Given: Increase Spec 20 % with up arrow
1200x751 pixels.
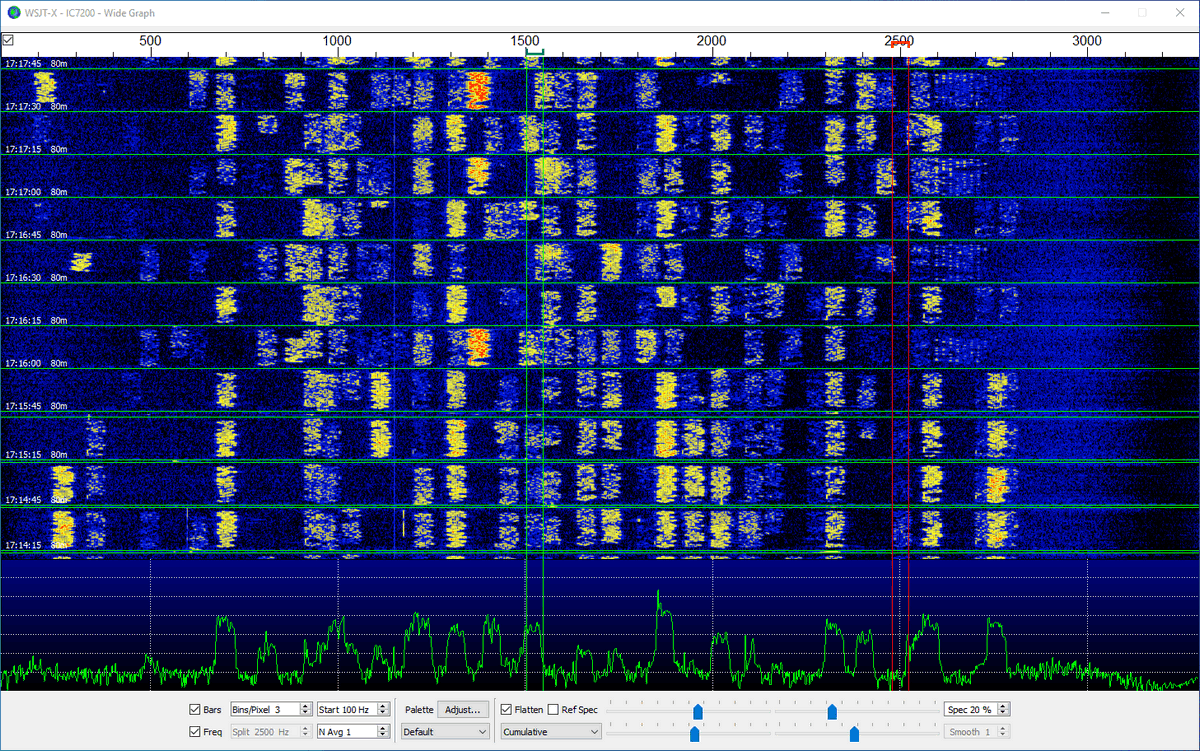Looking at the screenshot, I should tap(1003, 706).
